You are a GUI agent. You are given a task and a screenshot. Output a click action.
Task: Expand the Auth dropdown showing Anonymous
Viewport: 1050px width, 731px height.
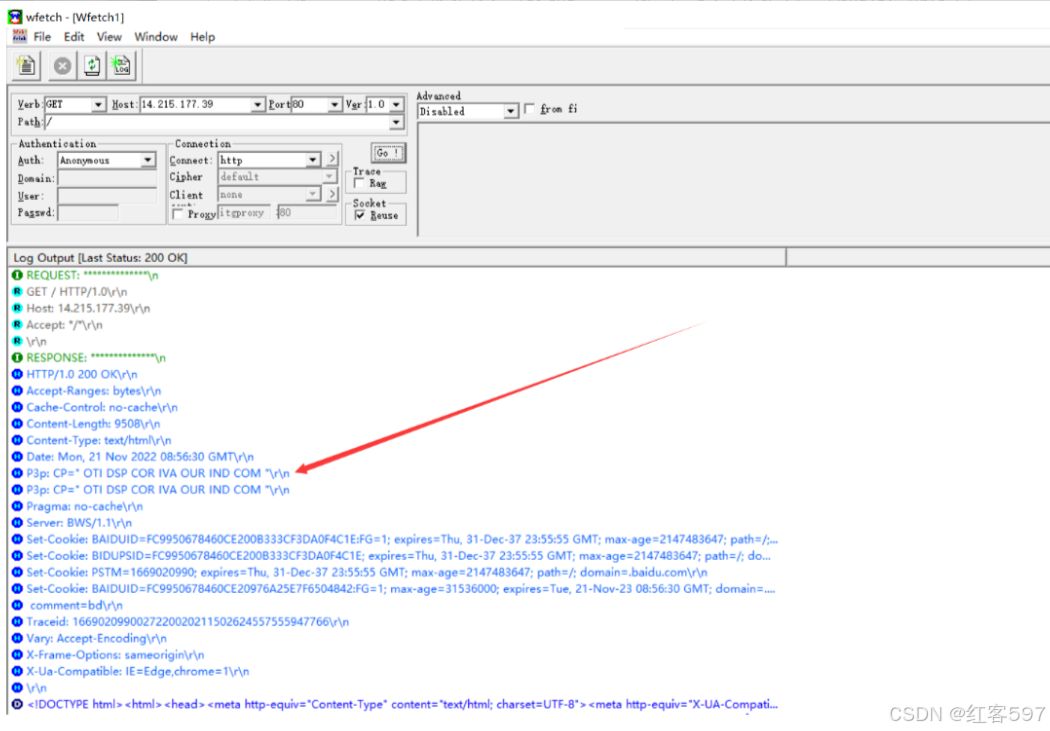(x=147, y=160)
